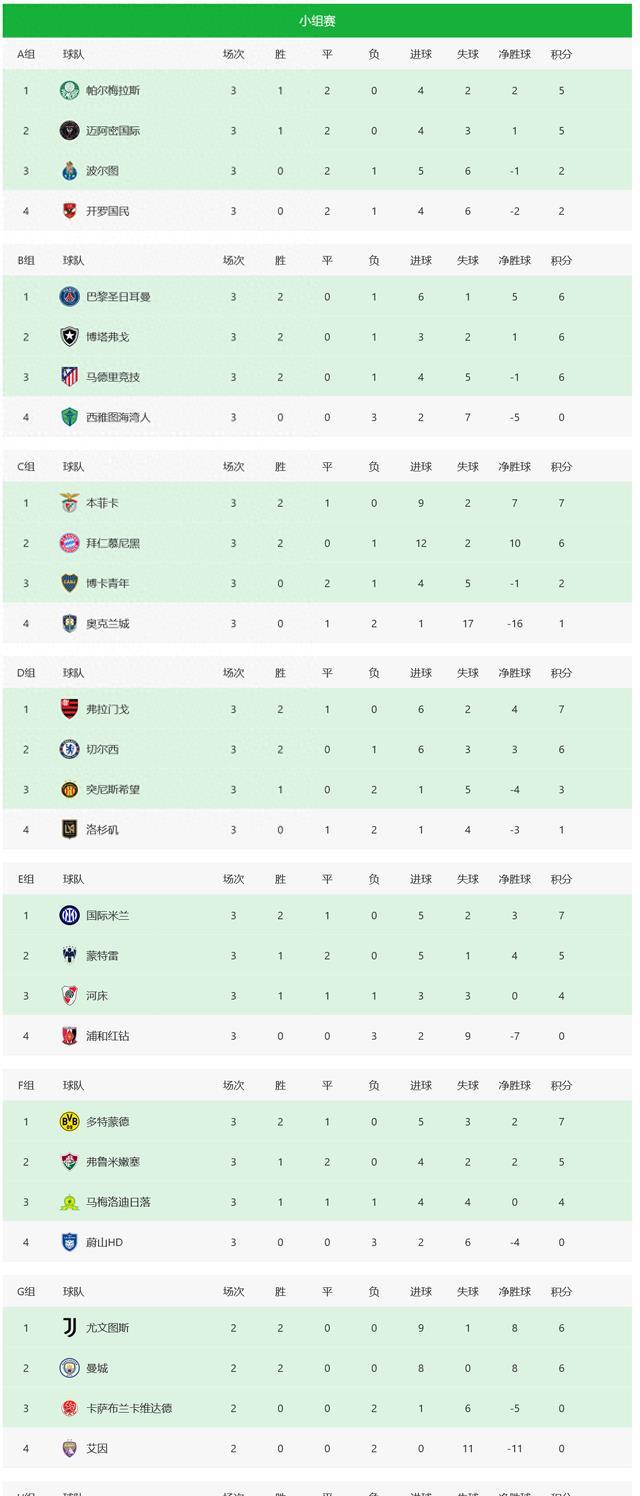Click the Inter Milan logo icon
Viewport: 640px width, 1496px height.
pyautogui.click(x=69, y=915)
